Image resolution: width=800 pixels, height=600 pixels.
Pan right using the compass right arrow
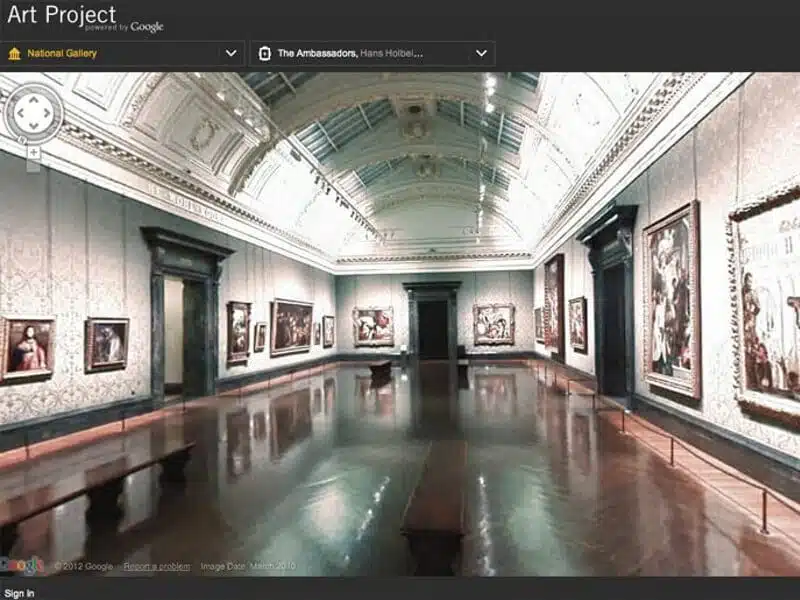tap(47, 112)
